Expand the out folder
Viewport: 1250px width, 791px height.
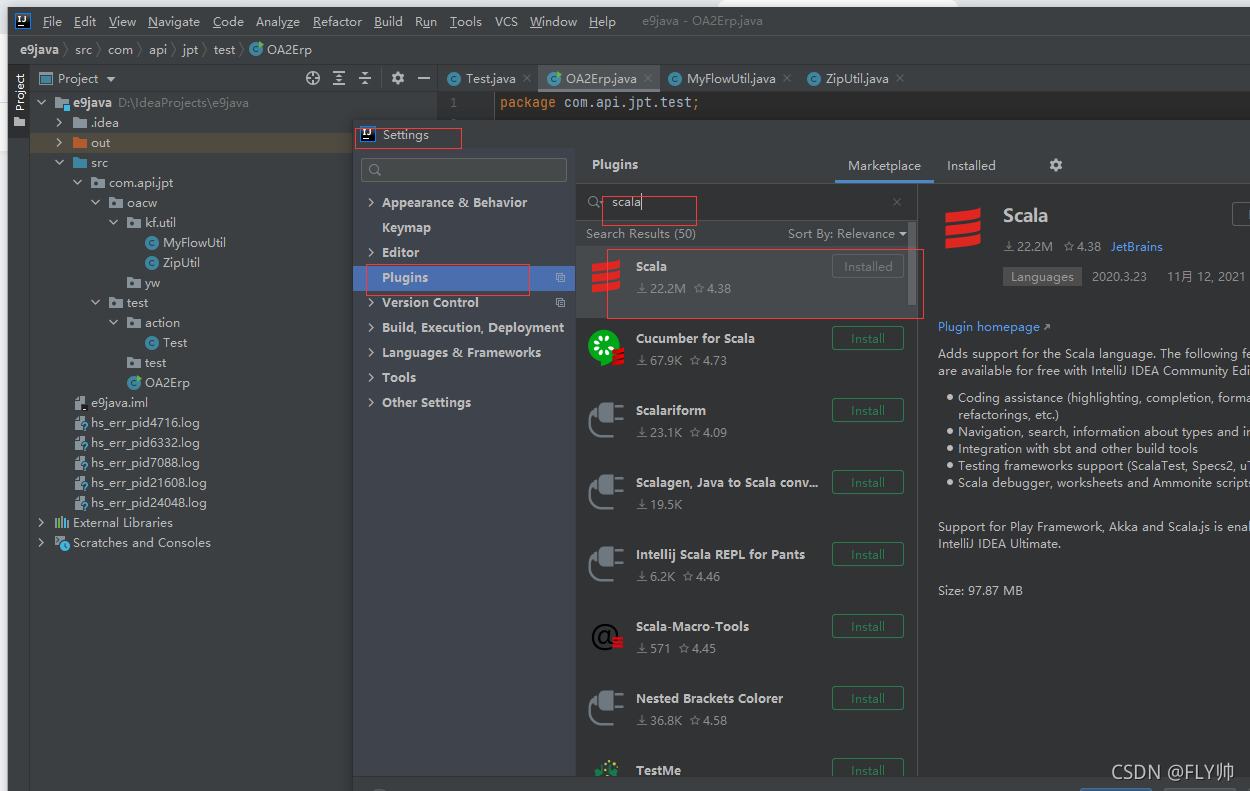[59, 142]
